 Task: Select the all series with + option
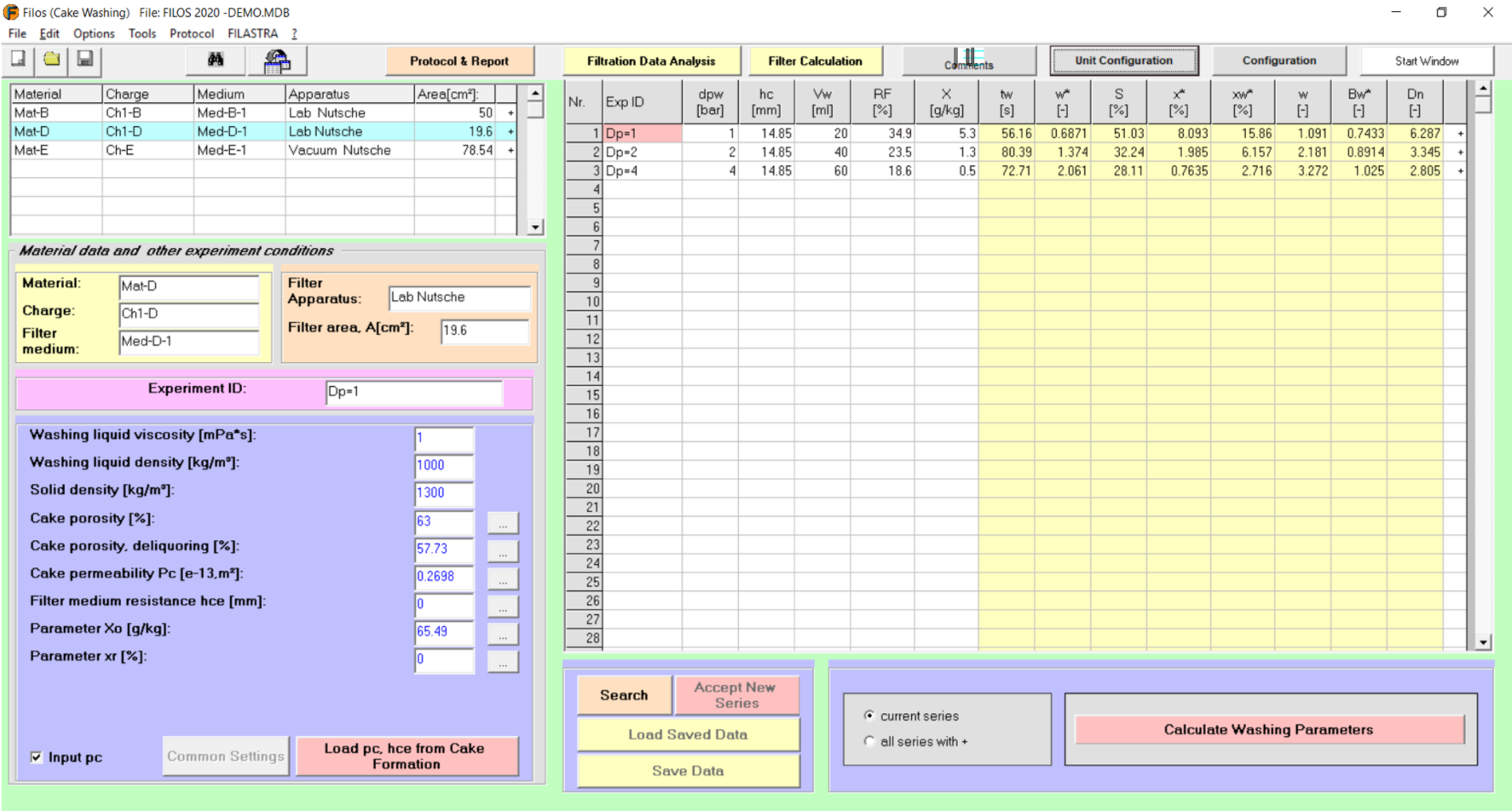(869, 741)
